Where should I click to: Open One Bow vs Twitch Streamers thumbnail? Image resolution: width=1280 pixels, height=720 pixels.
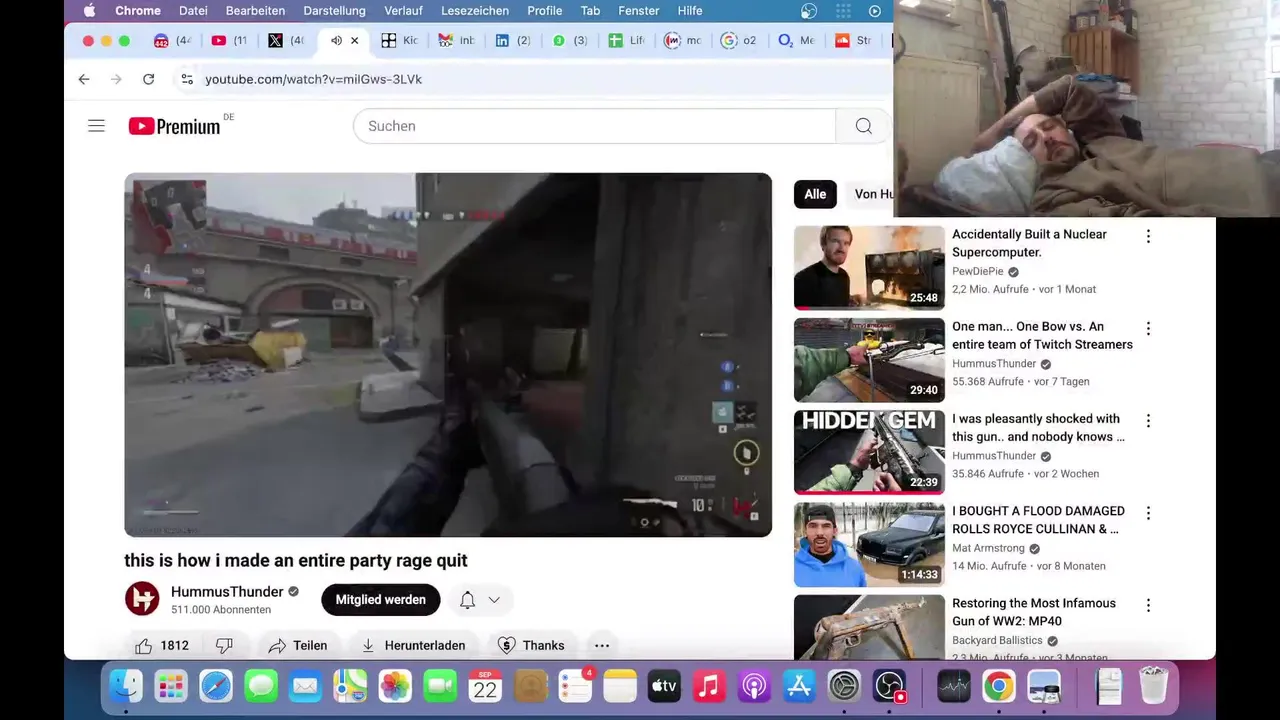[x=869, y=360]
